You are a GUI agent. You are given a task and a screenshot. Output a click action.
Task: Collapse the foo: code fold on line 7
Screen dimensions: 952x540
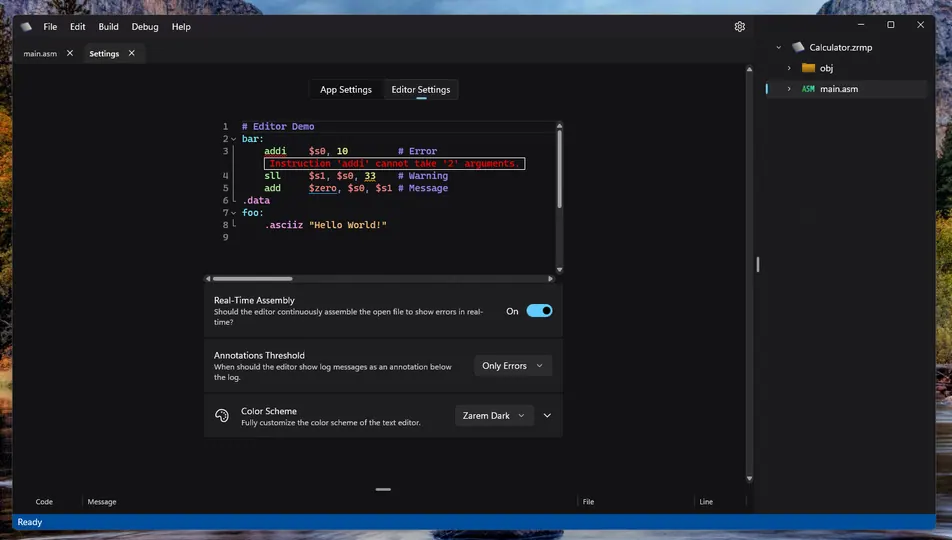pos(234,213)
